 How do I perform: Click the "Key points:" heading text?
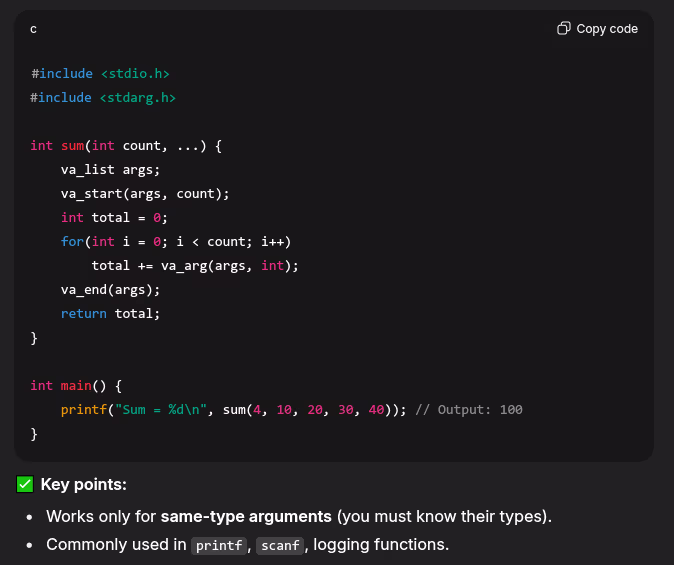point(84,485)
